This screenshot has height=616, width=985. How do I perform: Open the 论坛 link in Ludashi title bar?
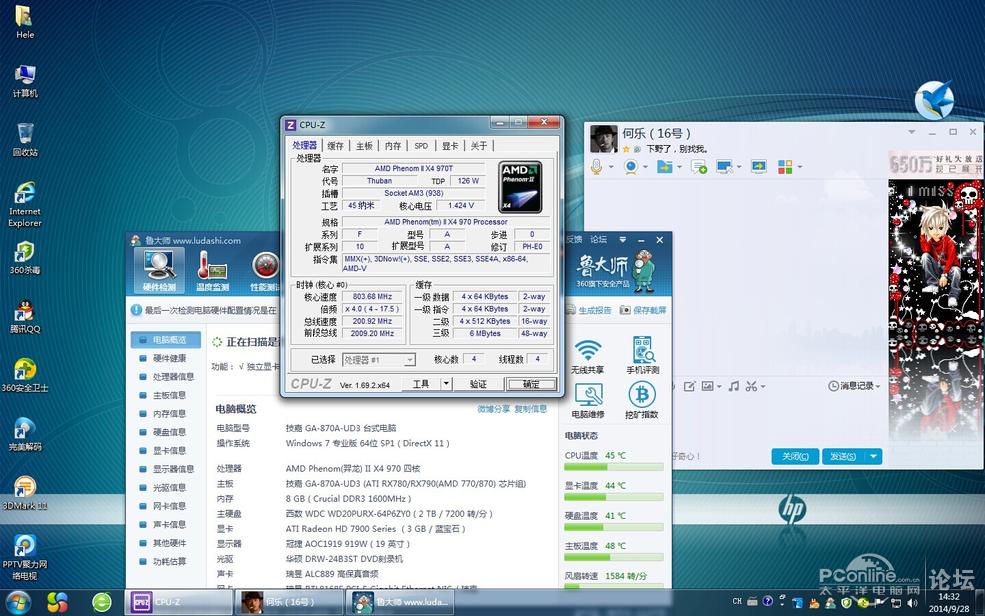coord(599,239)
